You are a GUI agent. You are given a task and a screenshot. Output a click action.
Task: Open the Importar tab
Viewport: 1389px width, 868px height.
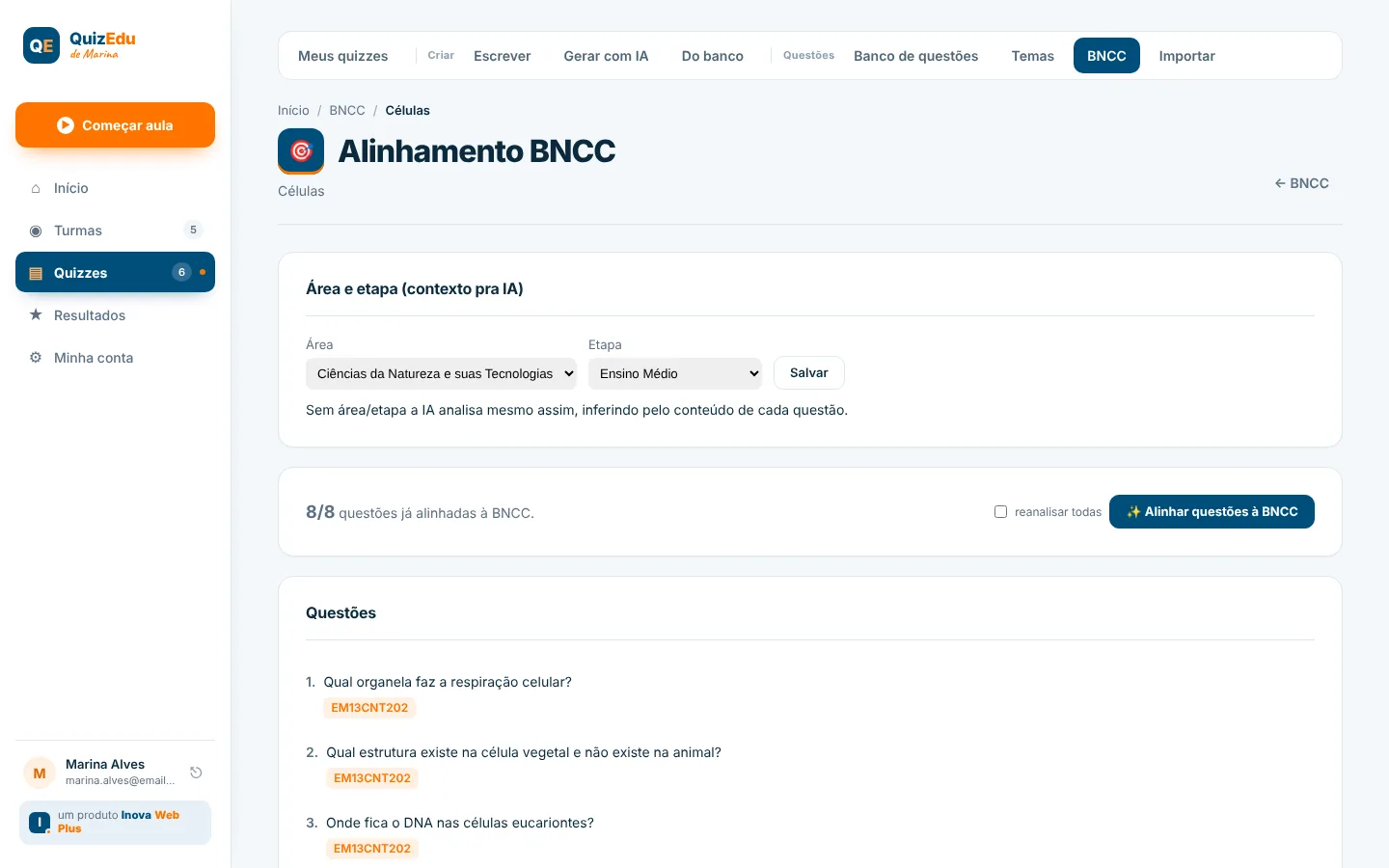click(x=1187, y=56)
